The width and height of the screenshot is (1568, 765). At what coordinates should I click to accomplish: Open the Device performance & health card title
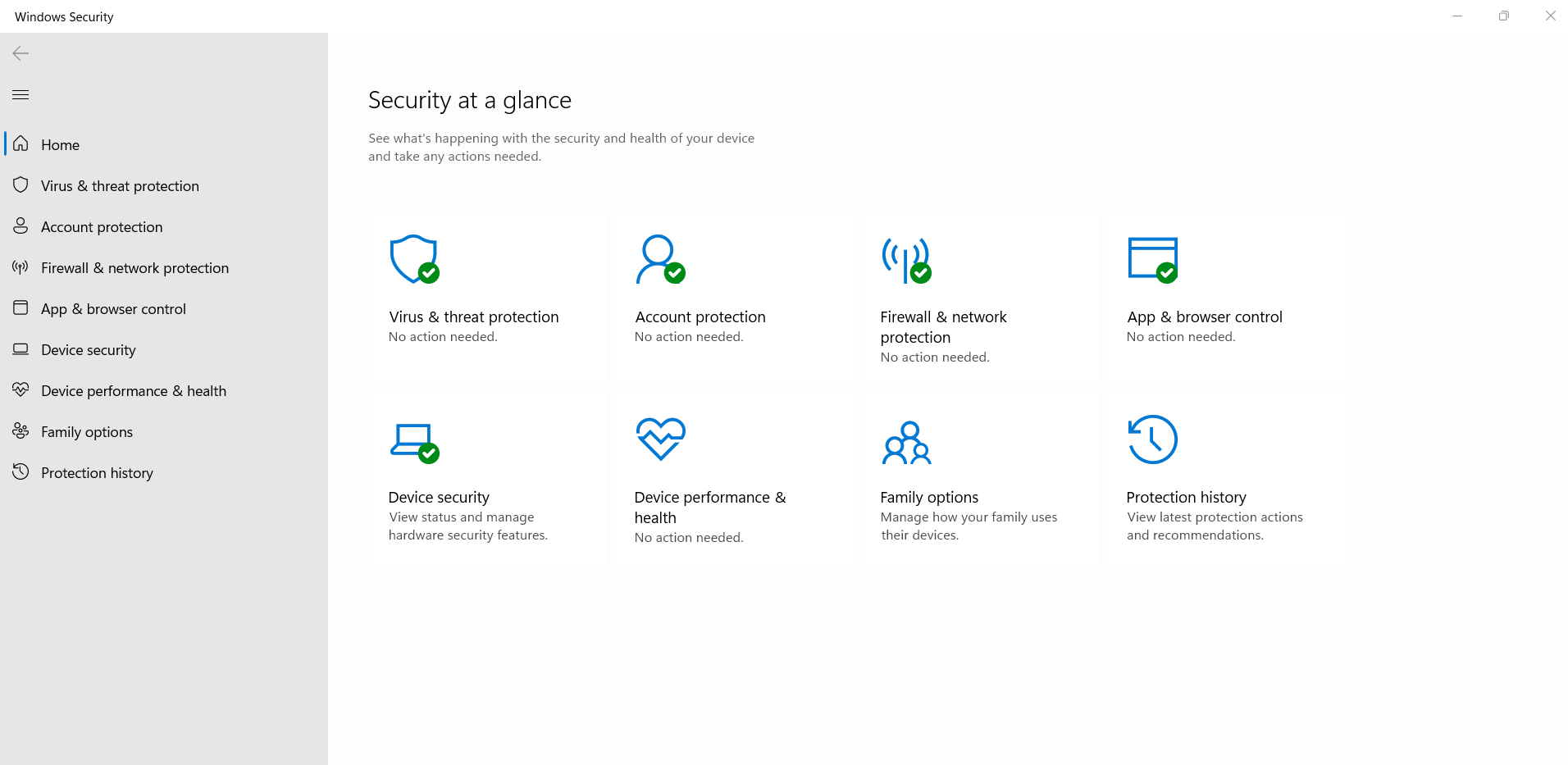tap(709, 508)
